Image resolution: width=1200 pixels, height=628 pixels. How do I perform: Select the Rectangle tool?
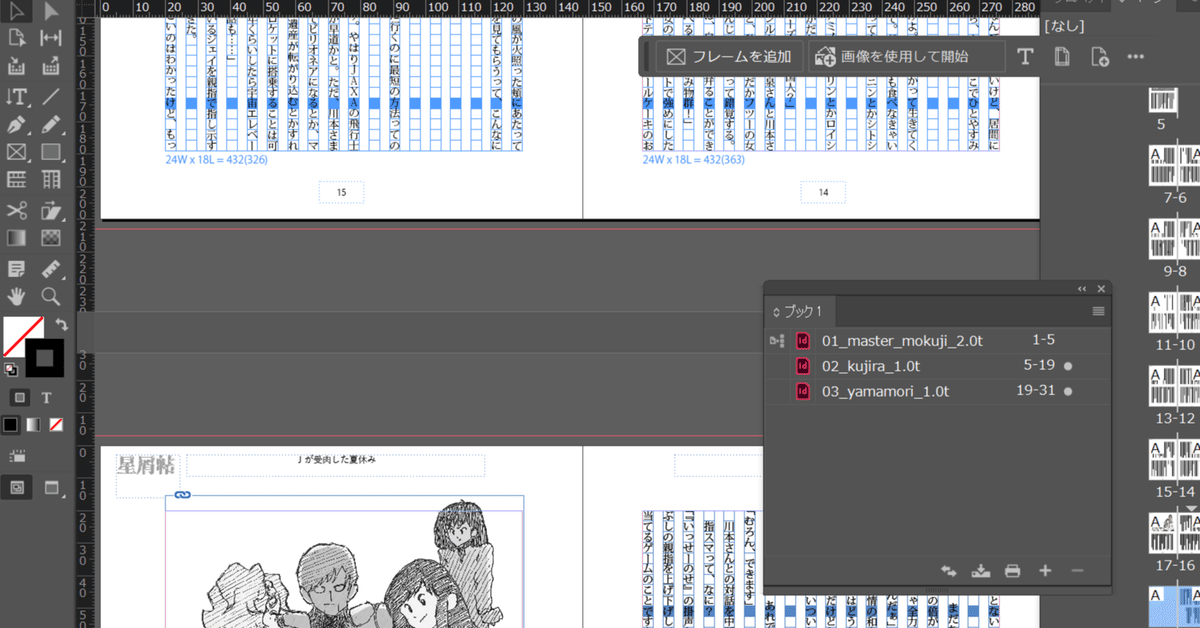coord(51,153)
